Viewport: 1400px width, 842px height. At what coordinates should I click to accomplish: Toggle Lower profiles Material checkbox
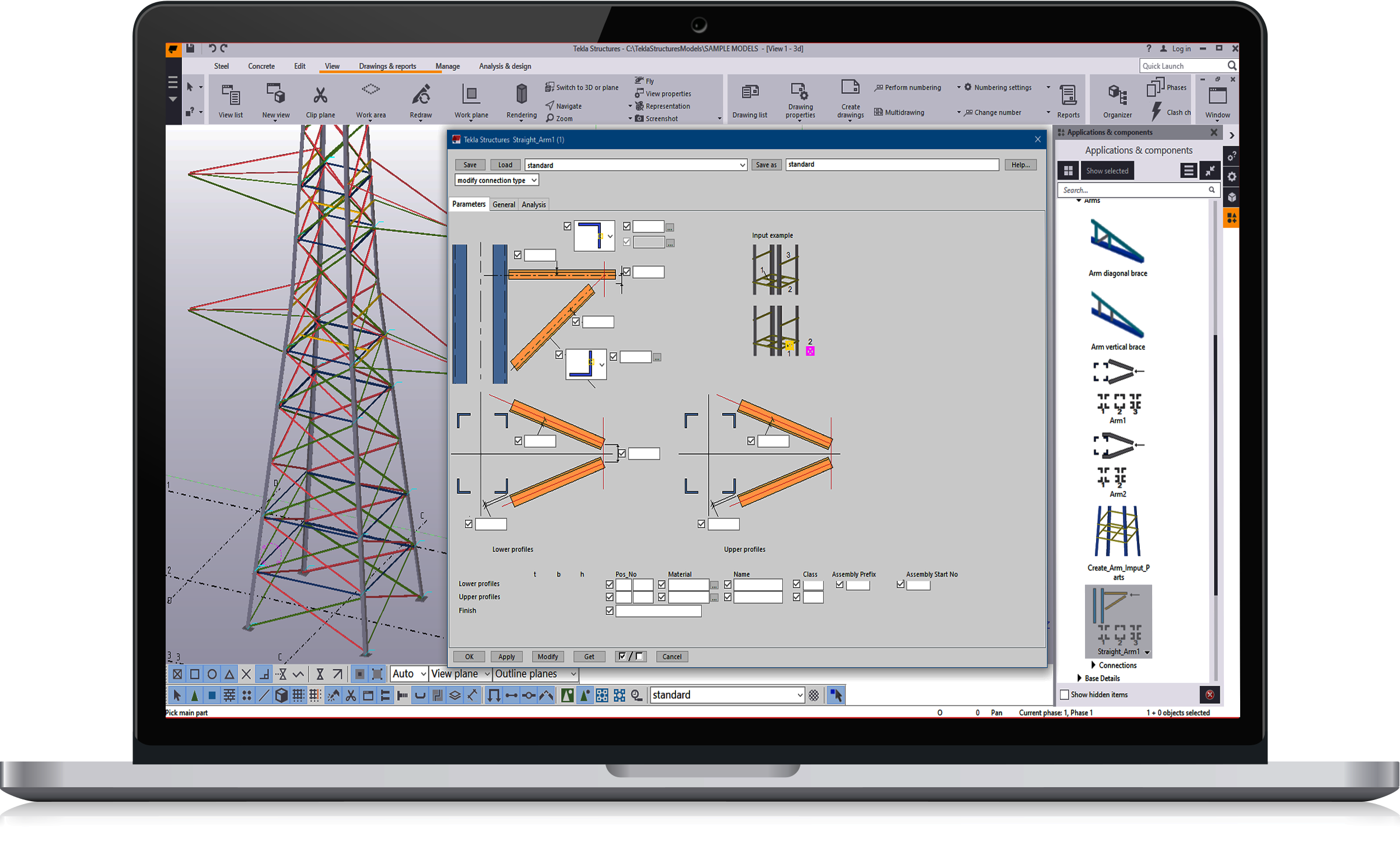pos(661,584)
